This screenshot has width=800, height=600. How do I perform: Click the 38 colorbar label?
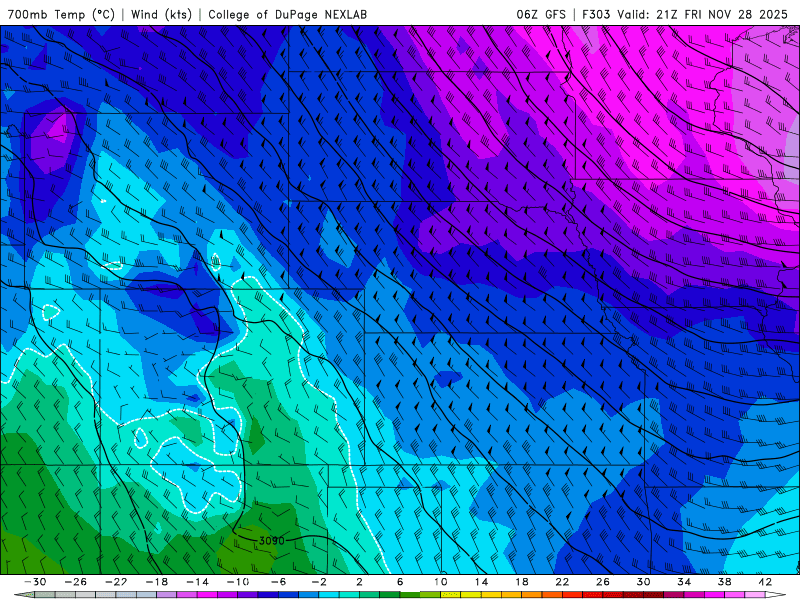(x=725, y=582)
